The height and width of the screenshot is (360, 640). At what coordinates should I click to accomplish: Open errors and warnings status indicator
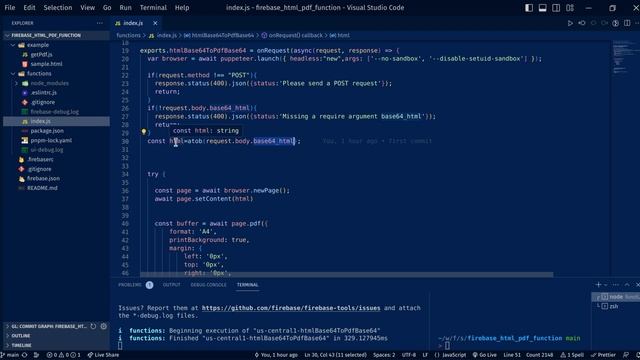click(63, 355)
